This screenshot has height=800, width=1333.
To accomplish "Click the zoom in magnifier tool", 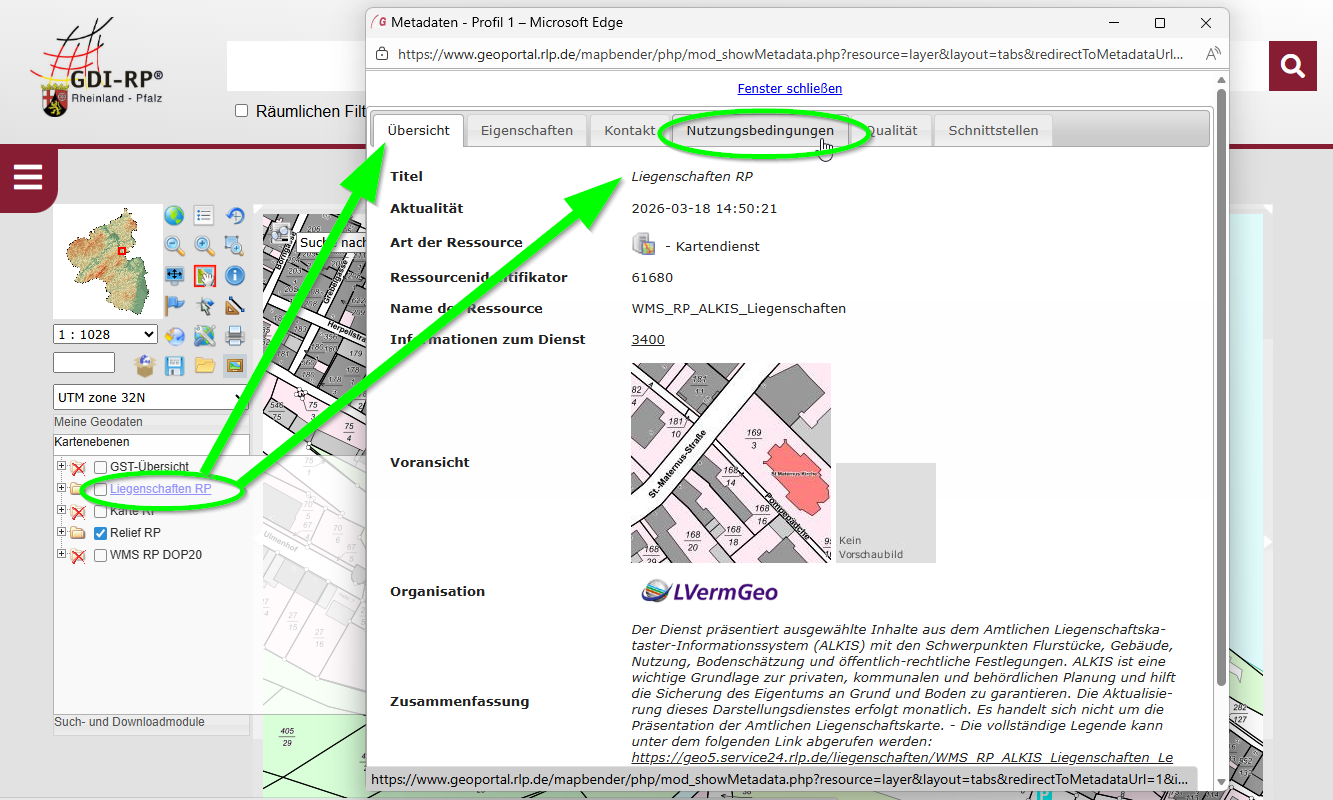I will coord(204,246).
